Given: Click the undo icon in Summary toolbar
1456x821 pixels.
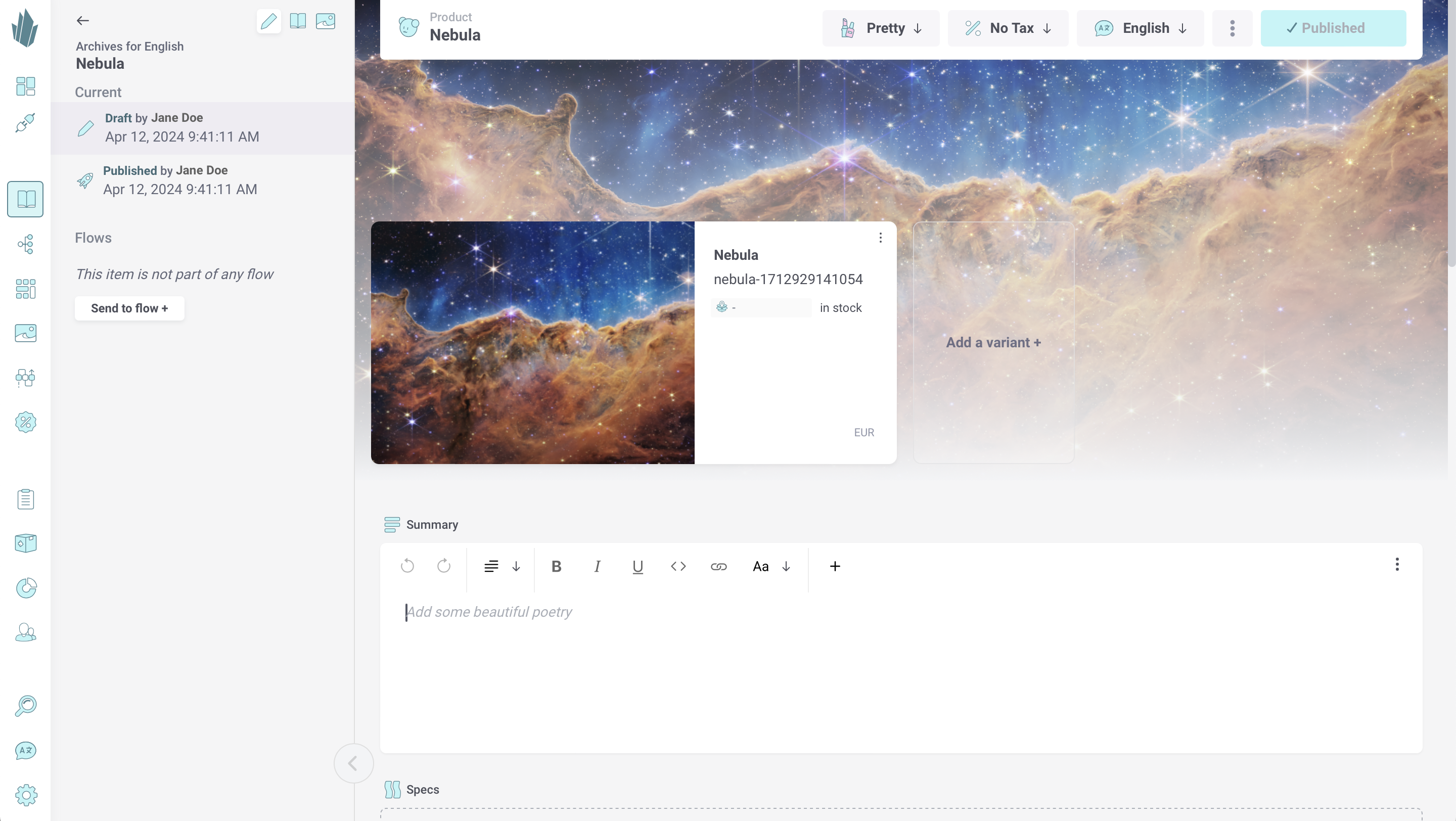Looking at the screenshot, I should click(x=407, y=566).
